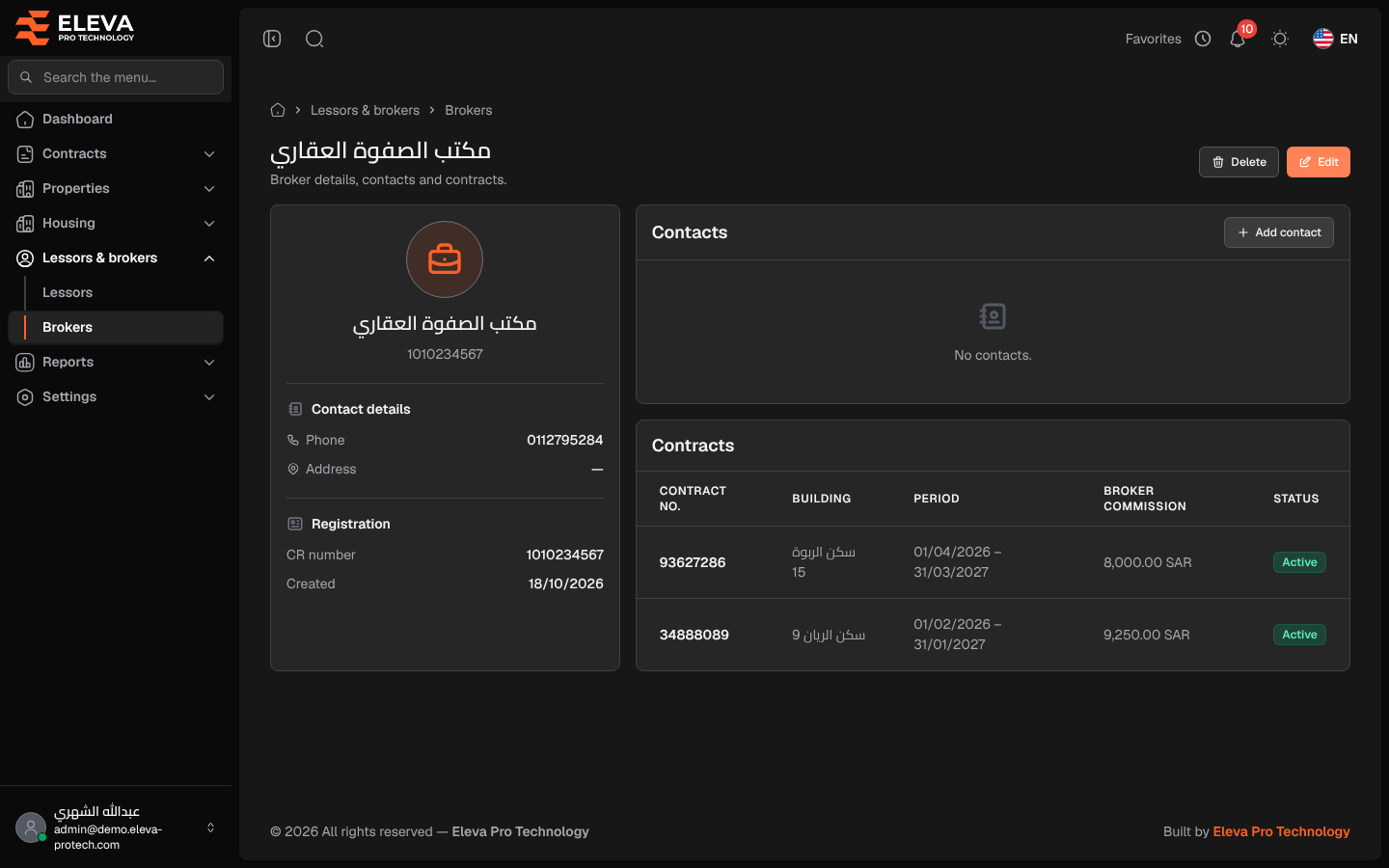Expand the Reports menu chevron
1389x868 pixels.
(x=209, y=362)
